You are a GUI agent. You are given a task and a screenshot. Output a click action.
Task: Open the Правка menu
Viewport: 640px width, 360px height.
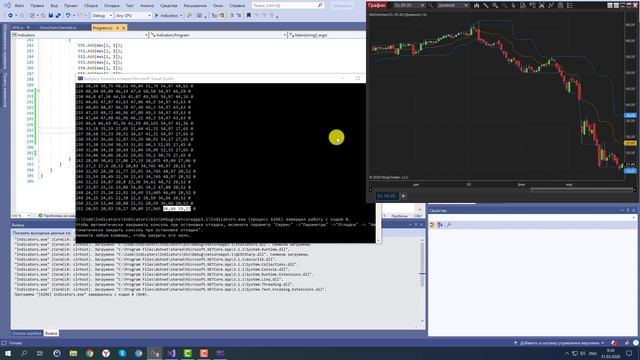point(37,6)
